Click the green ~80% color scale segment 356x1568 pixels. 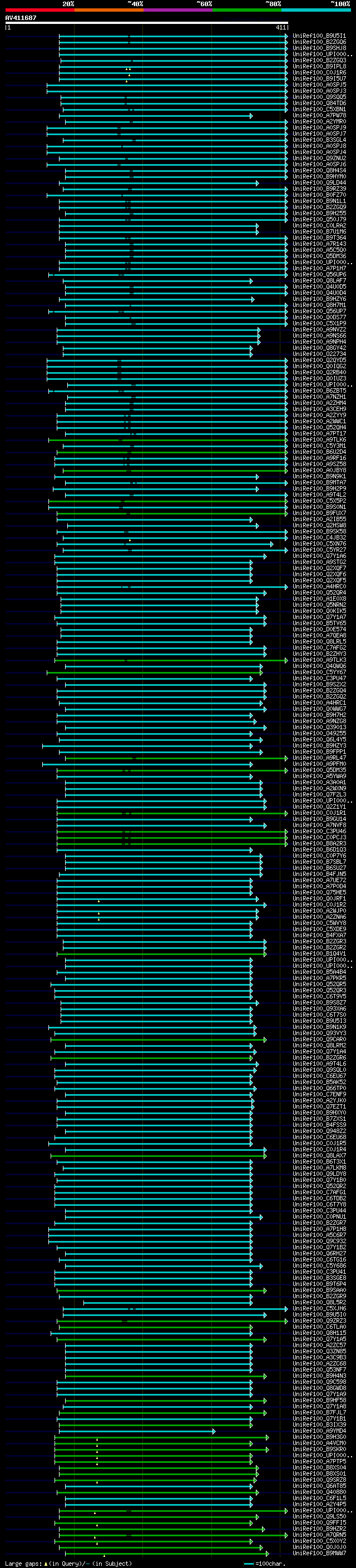(x=247, y=11)
